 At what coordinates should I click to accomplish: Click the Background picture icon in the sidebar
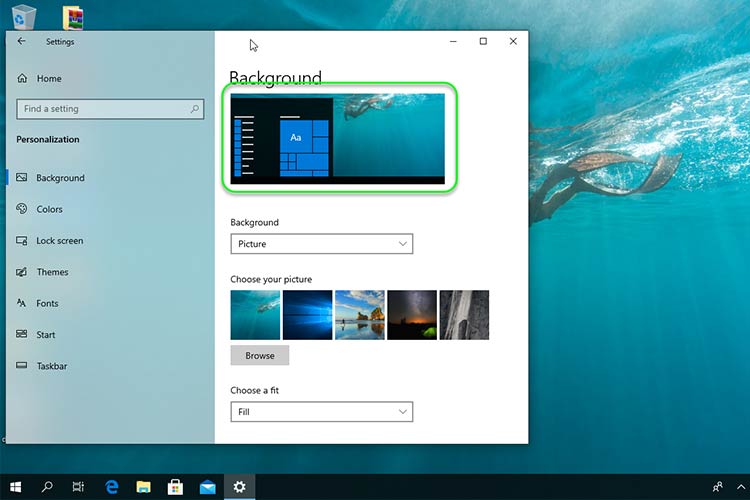tap(22, 178)
